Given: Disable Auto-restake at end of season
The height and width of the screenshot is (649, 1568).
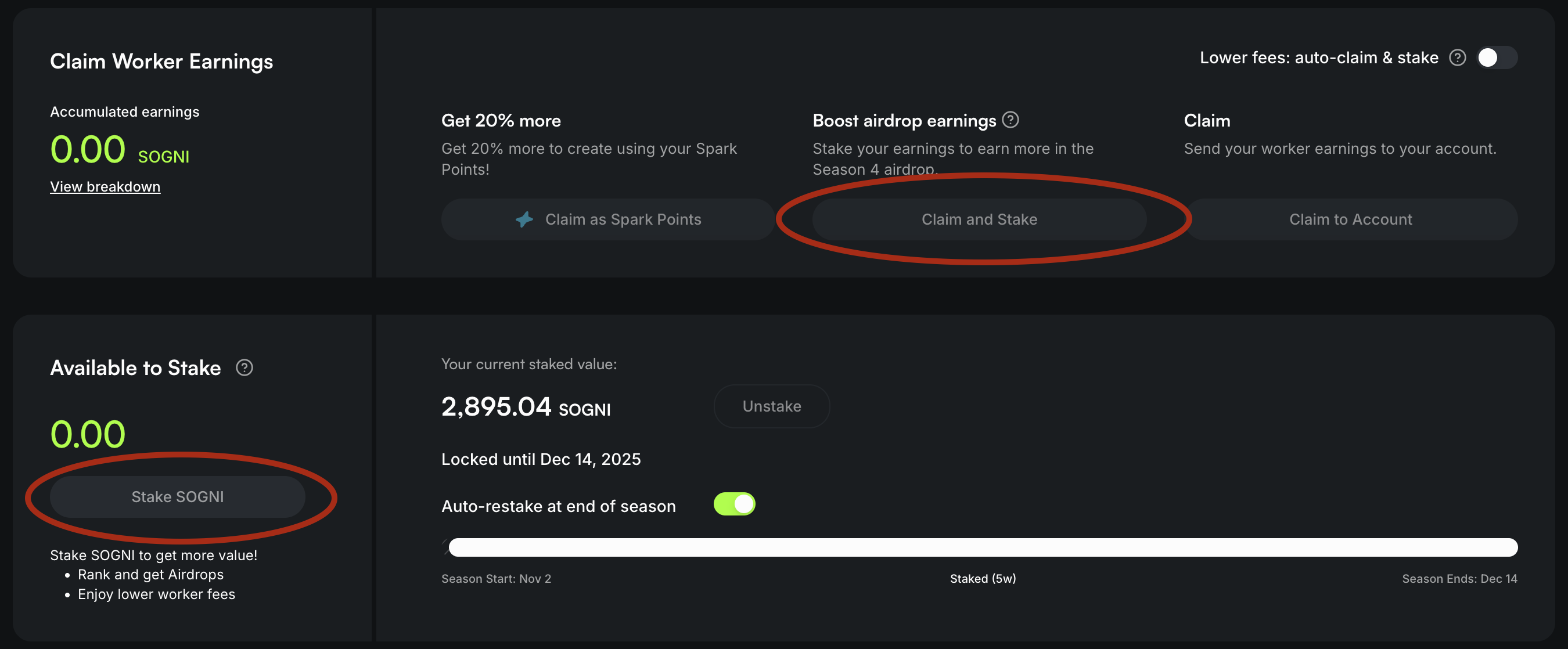Looking at the screenshot, I should point(734,504).
